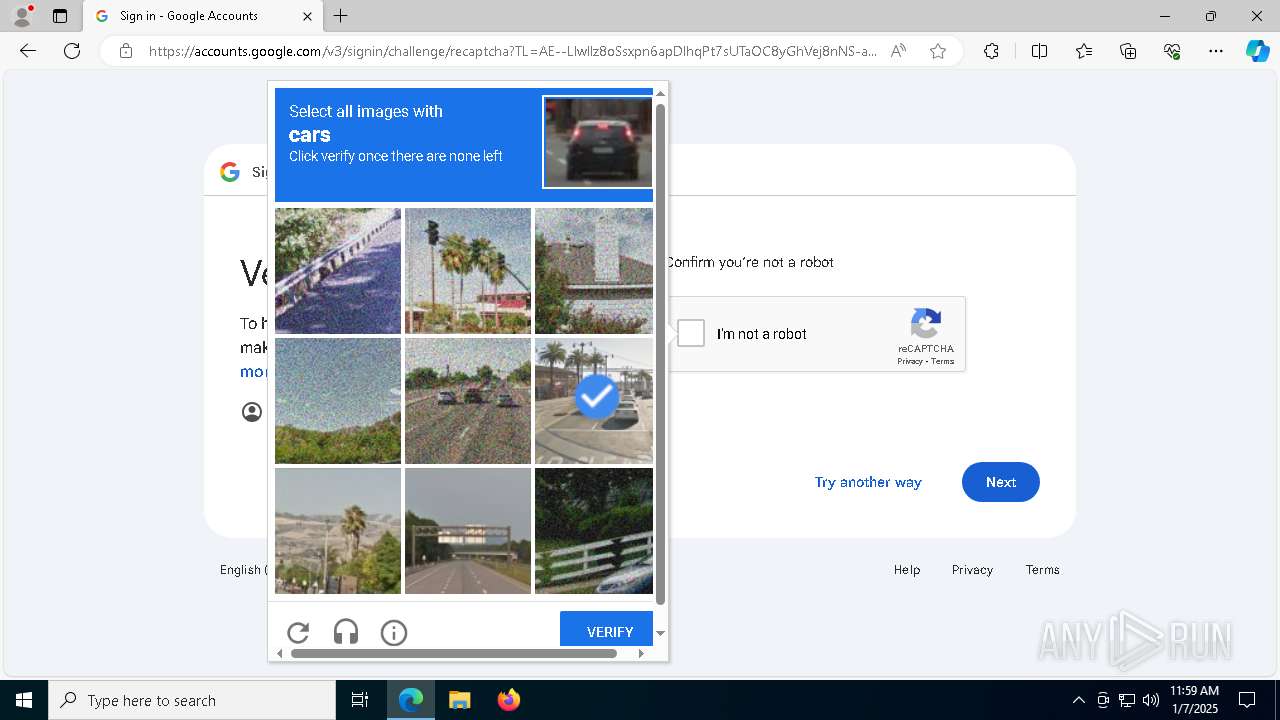Open the reCAPTCHA Privacy link
This screenshot has width=1280, height=720.
point(909,361)
